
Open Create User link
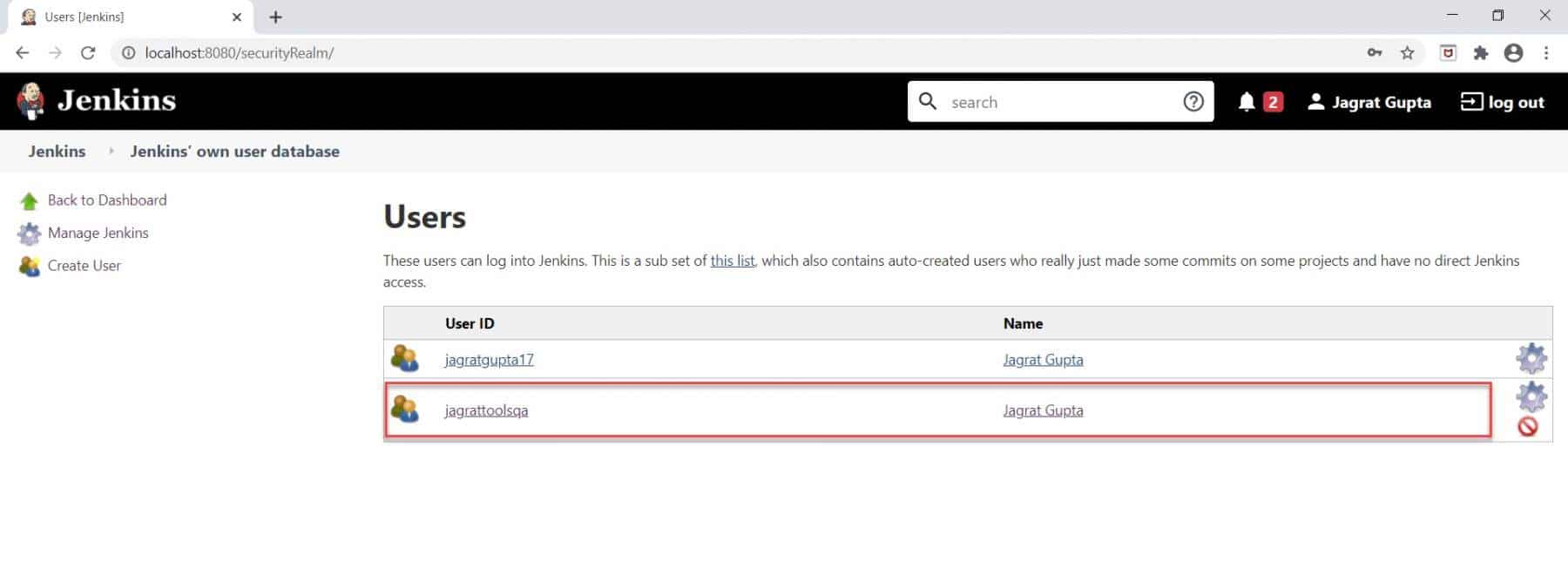84,266
